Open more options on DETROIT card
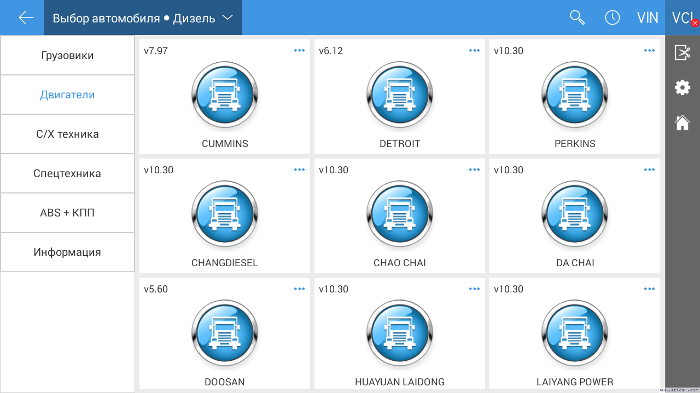 coord(474,50)
